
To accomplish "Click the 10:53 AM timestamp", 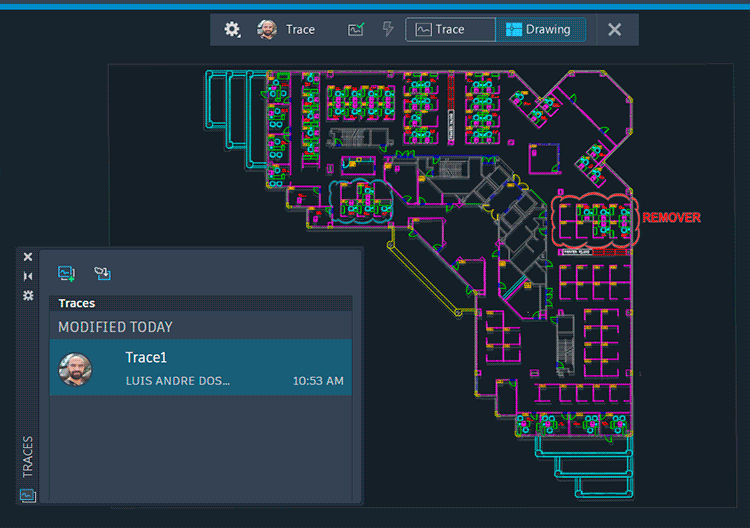I will [318, 381].
